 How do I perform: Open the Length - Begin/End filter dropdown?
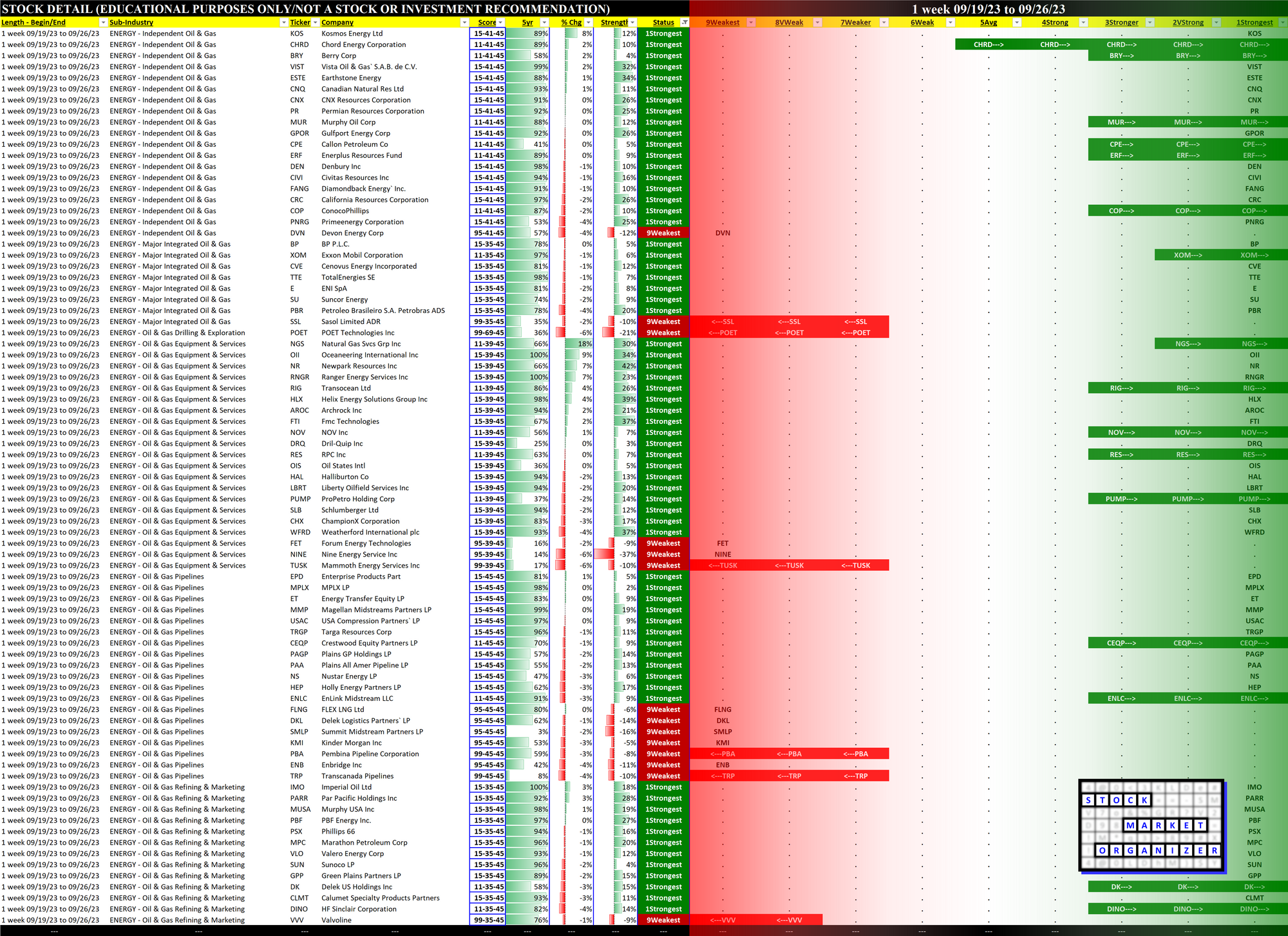pyautogui.click(x=103, y=23)
